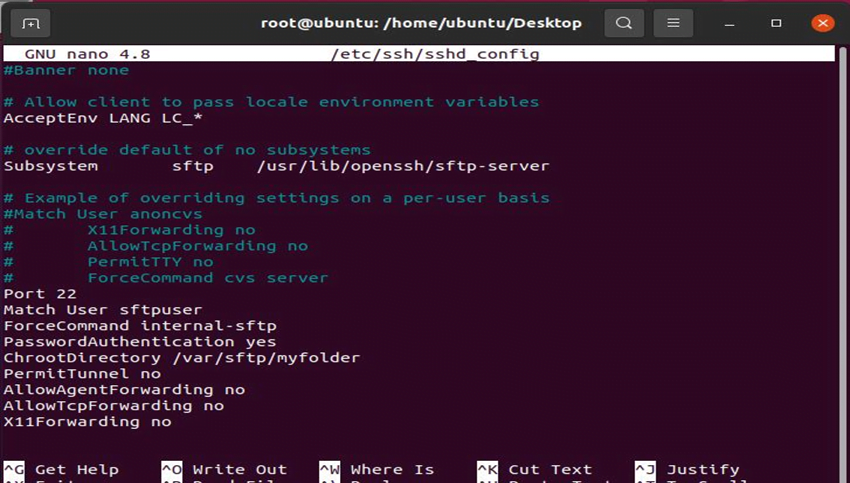Click the ChrootDirectory /var/sftp/myfolder line

tap(181, 358)
